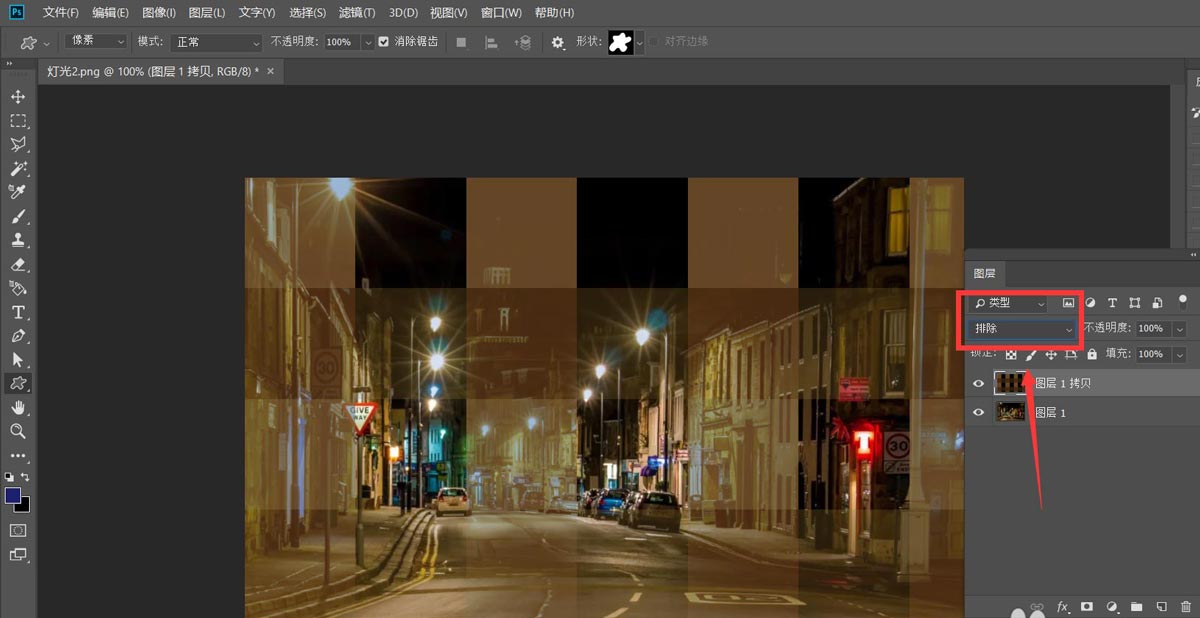Image resolution: width=1200 pixels, height=618 pixels.
Task: Click the black background color swatch
Action: coord(24,506)
